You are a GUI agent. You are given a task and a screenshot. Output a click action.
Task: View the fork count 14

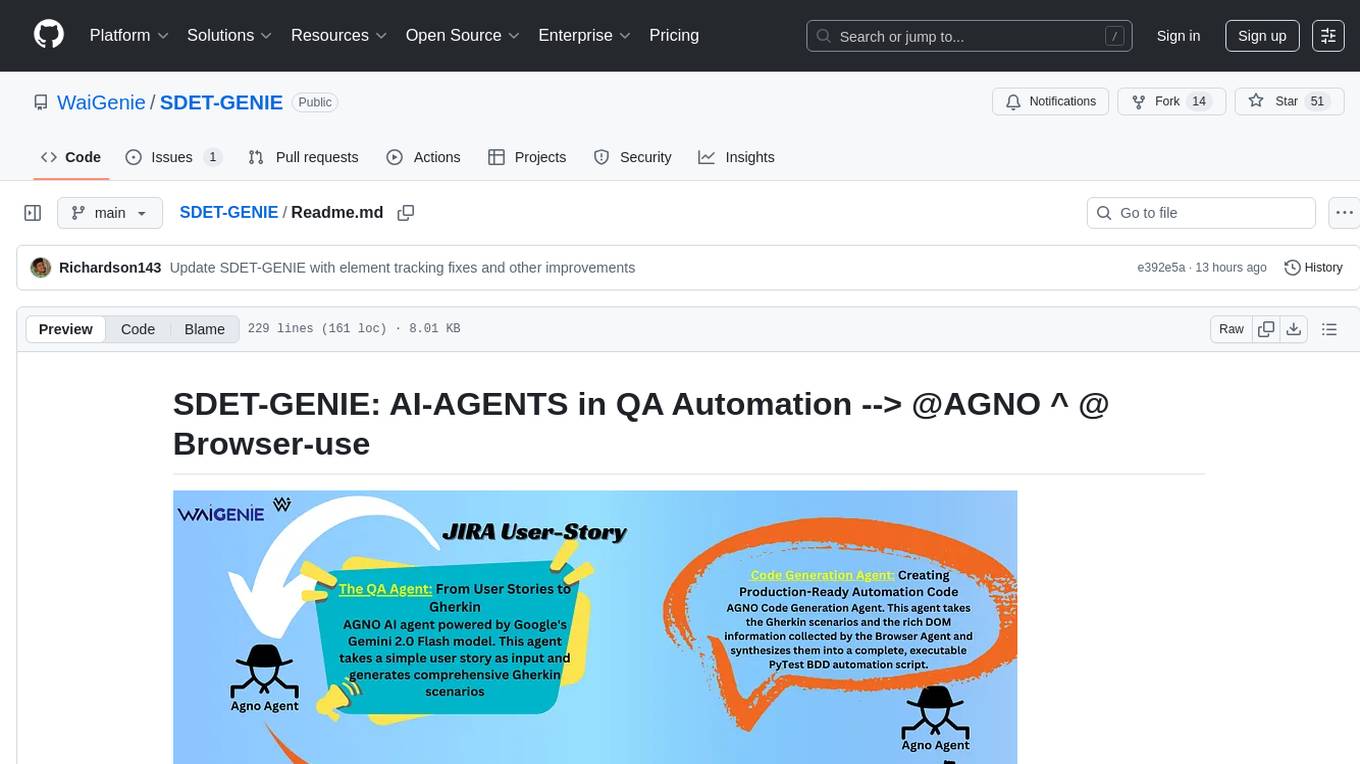tap(1200, 101)
